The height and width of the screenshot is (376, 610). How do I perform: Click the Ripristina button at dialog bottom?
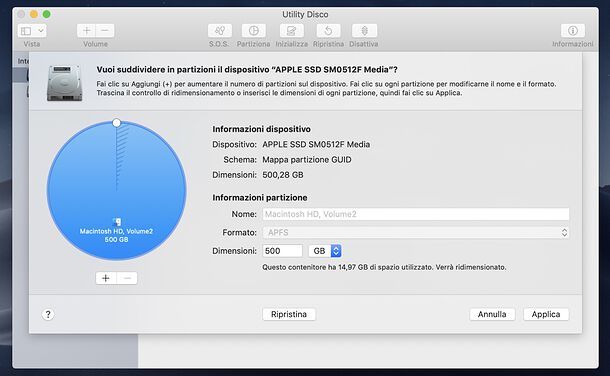[289, 314]
